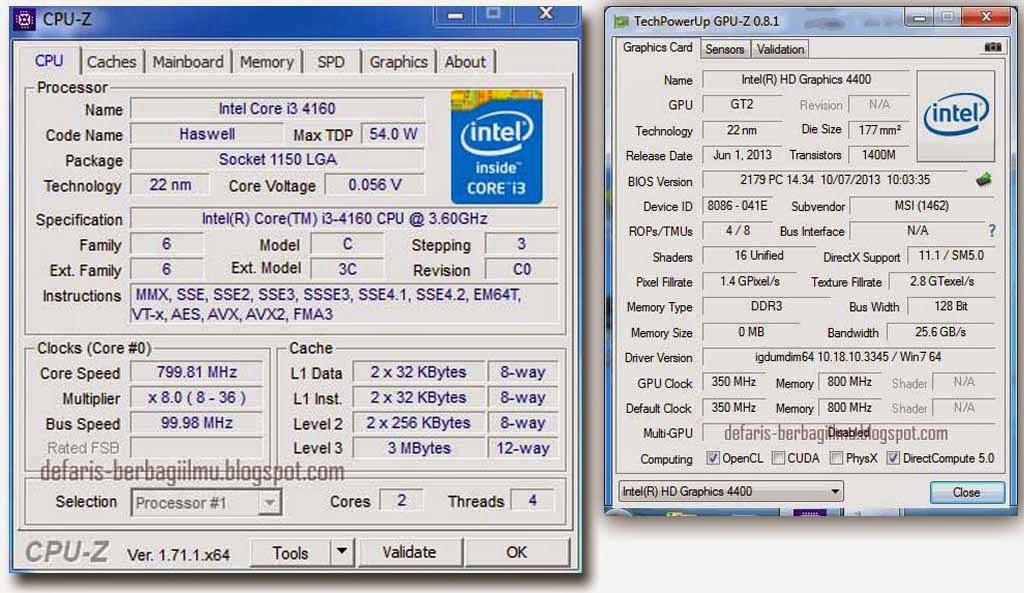Uncheck the OpenCL computing checkbox
This screenshot has height=593, width=1024.
tap(713, 458)
